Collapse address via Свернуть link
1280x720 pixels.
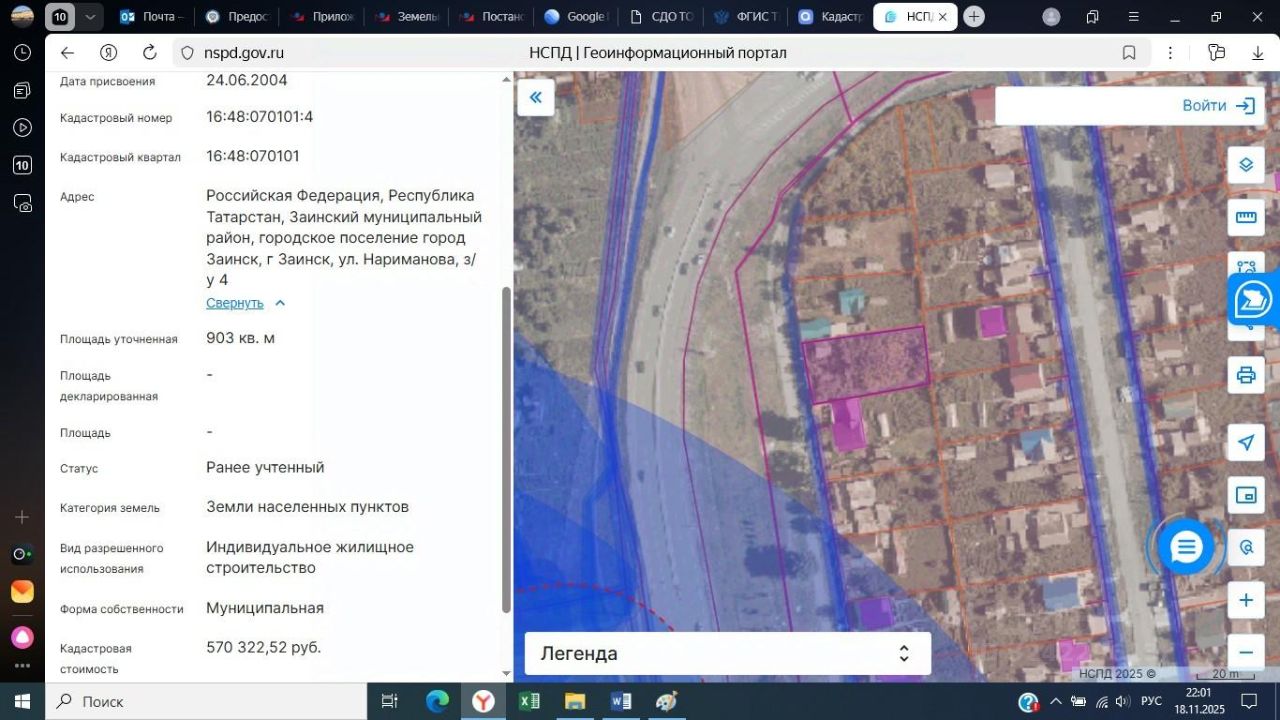(245, 303)
